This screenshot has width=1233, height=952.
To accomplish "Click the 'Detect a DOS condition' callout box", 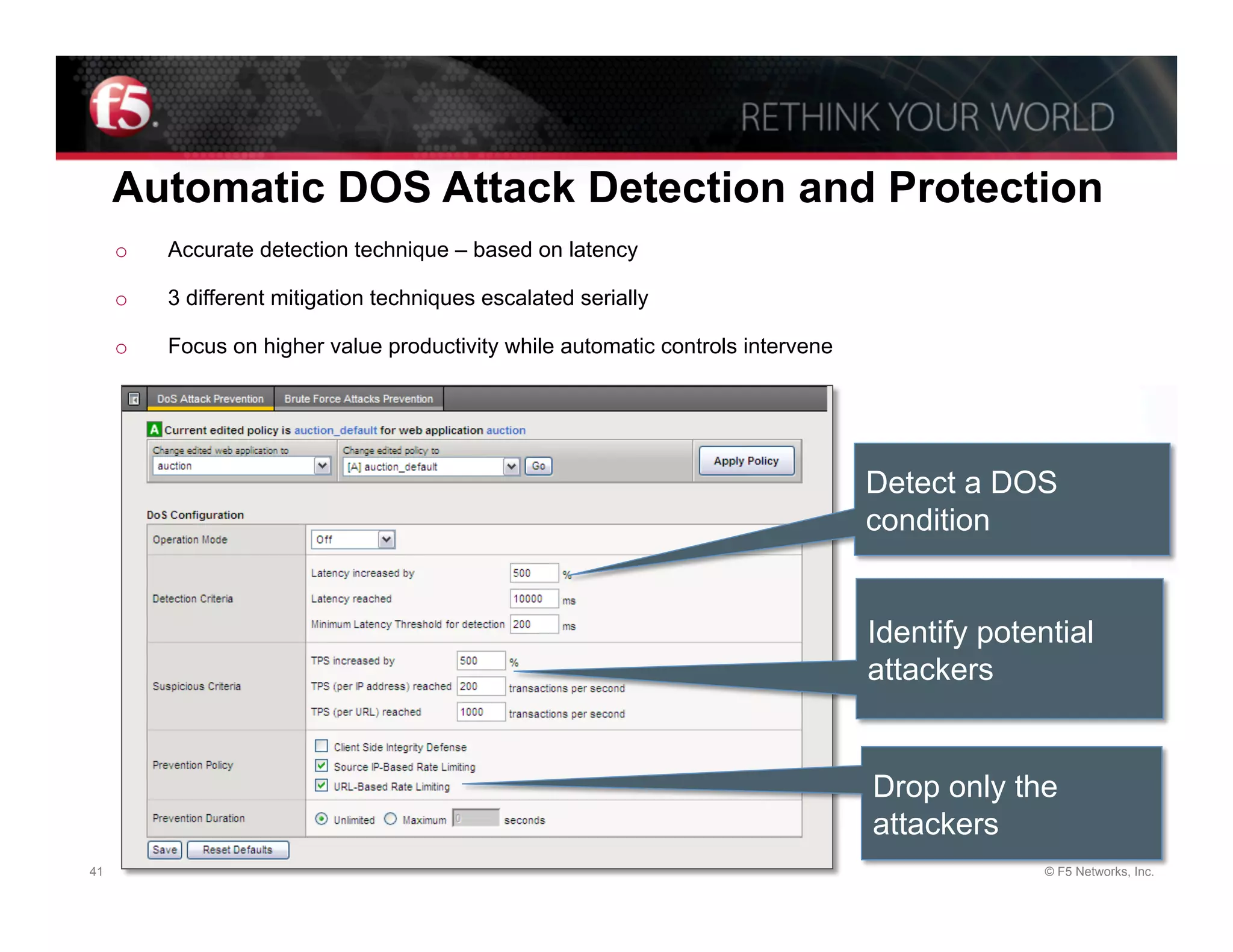I will [x=1011, y=499].
